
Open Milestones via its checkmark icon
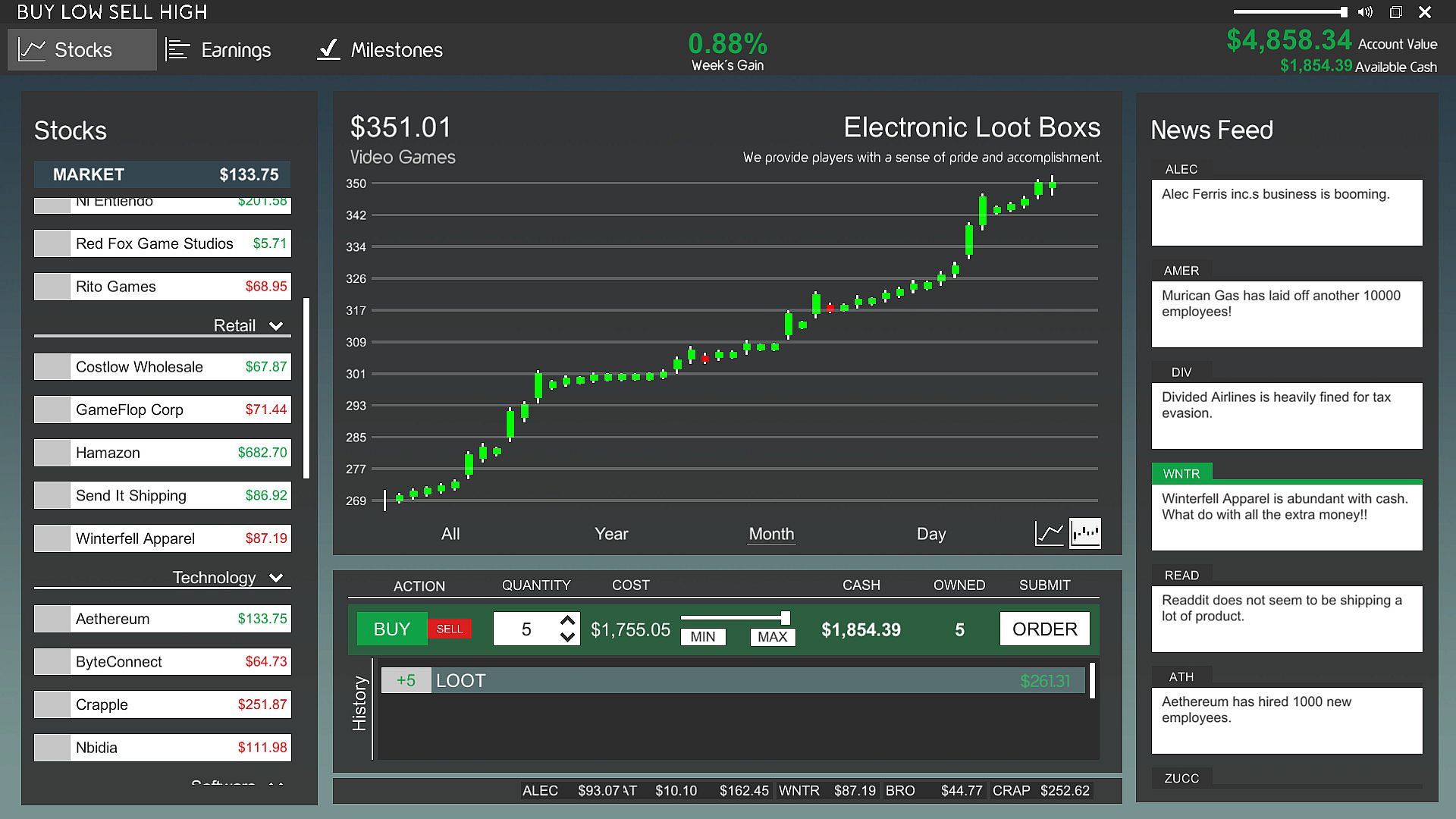(x=328, y=50)
